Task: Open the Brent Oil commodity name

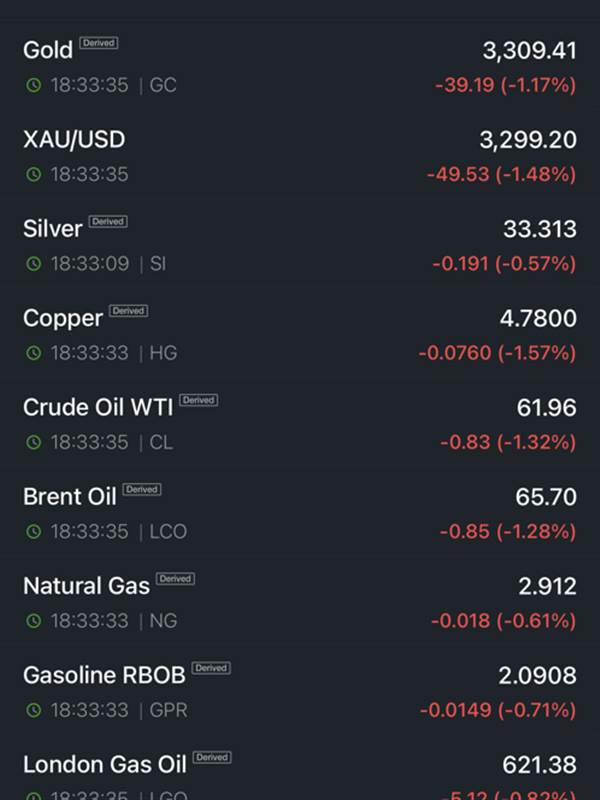Action: (x=69, y=496)
